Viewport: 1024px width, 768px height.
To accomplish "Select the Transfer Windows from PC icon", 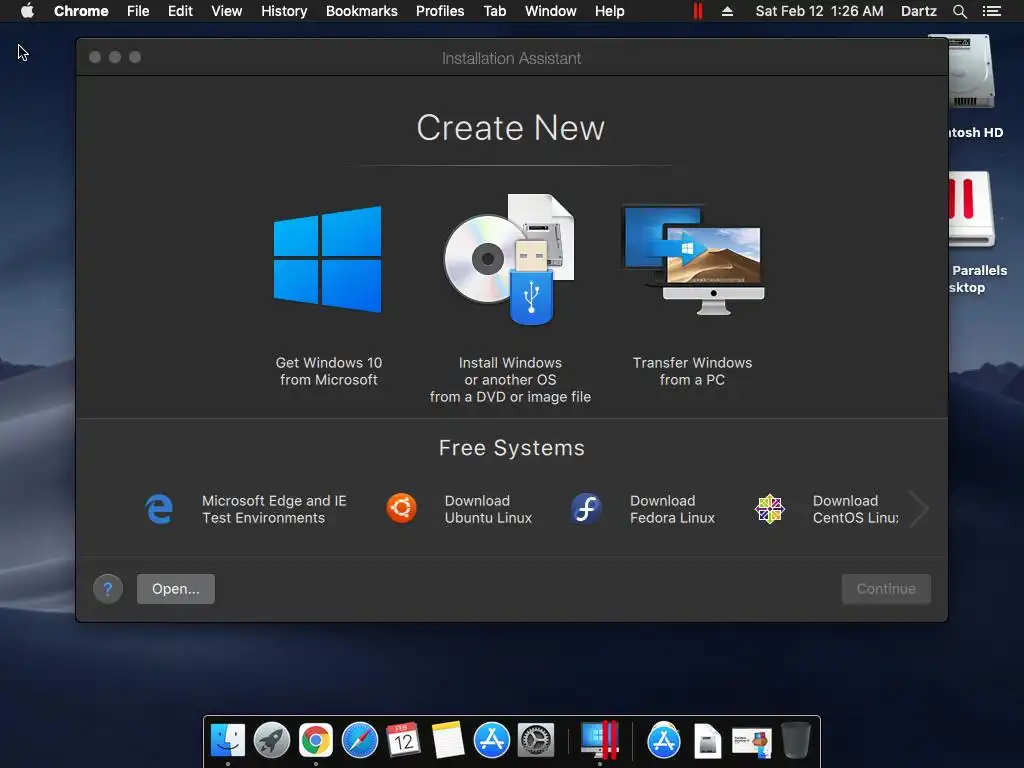I will (x=693, y=259).
